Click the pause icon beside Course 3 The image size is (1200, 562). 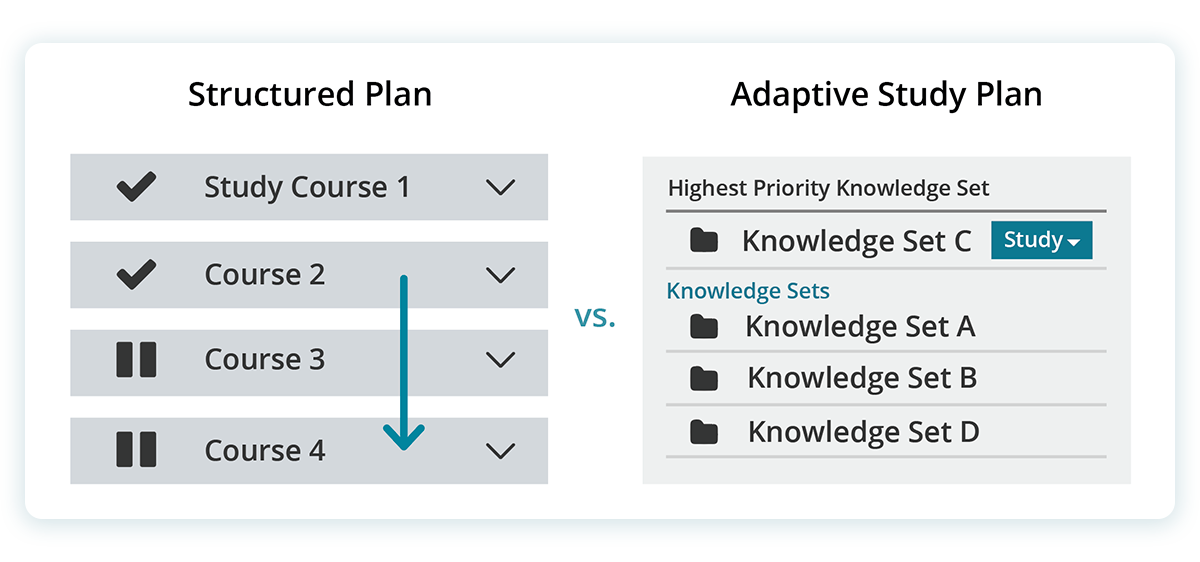click(136, 360)
